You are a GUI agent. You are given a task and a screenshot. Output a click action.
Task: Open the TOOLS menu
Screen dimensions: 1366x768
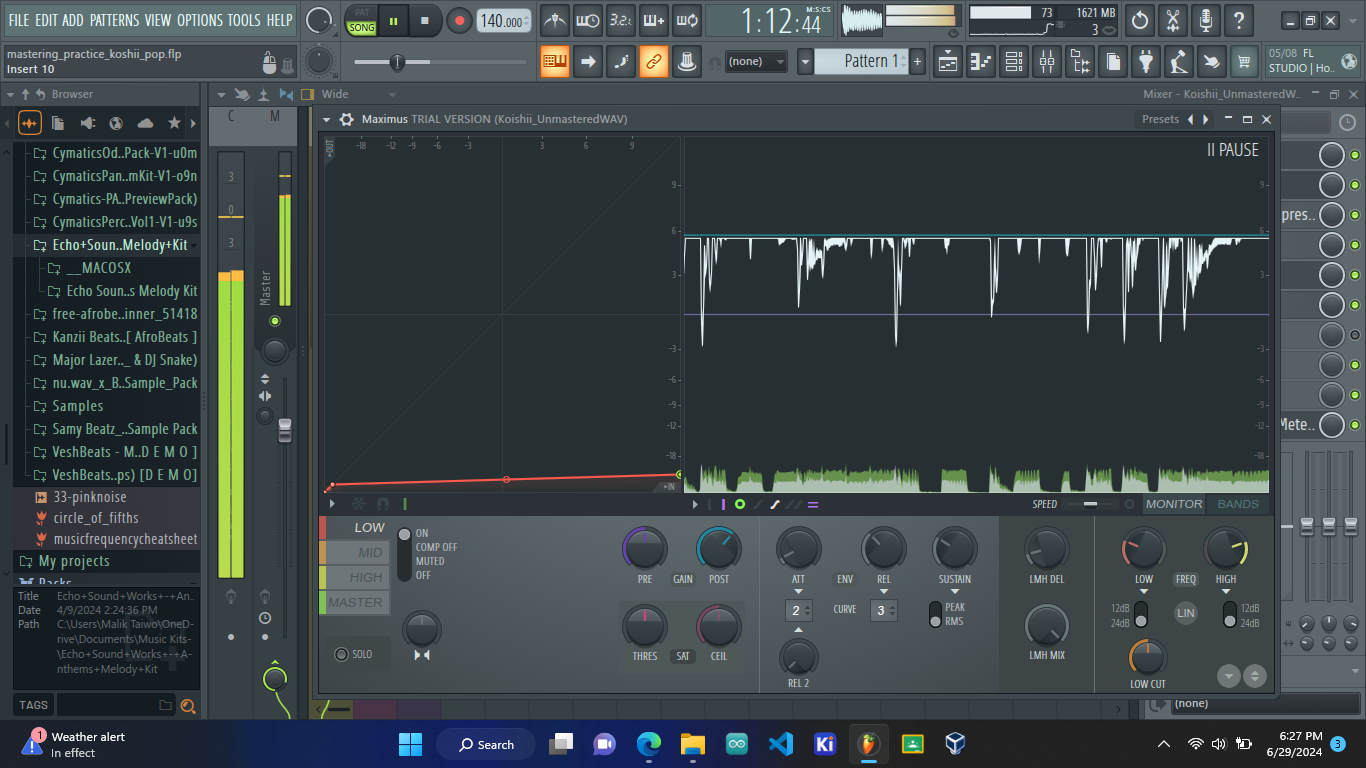click(x=244, y=20)
